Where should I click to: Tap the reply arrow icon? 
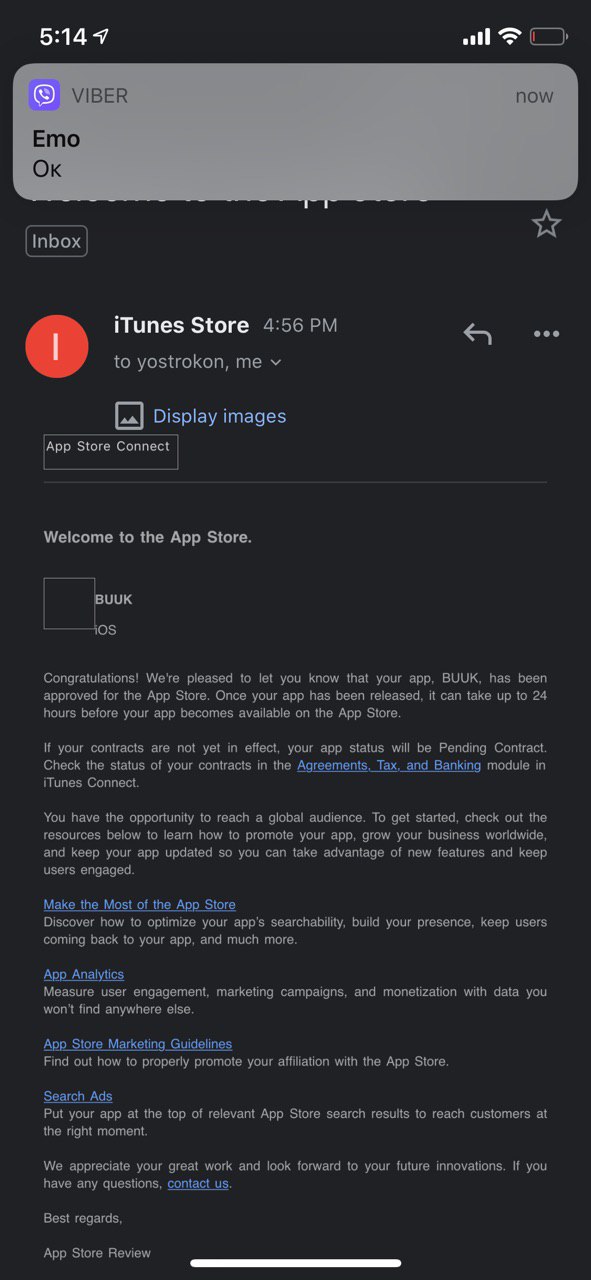[x=477, y=334]
